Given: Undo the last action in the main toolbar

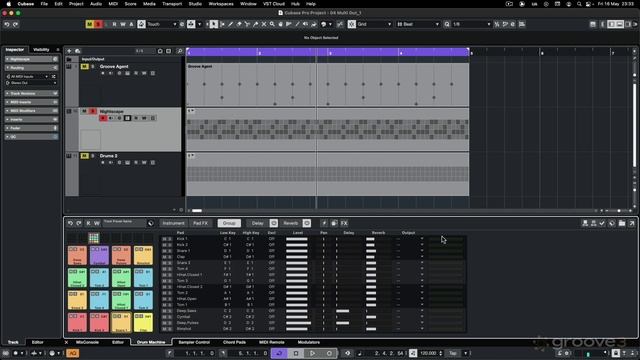Looking at the screenshot, I should click(7, 24).
